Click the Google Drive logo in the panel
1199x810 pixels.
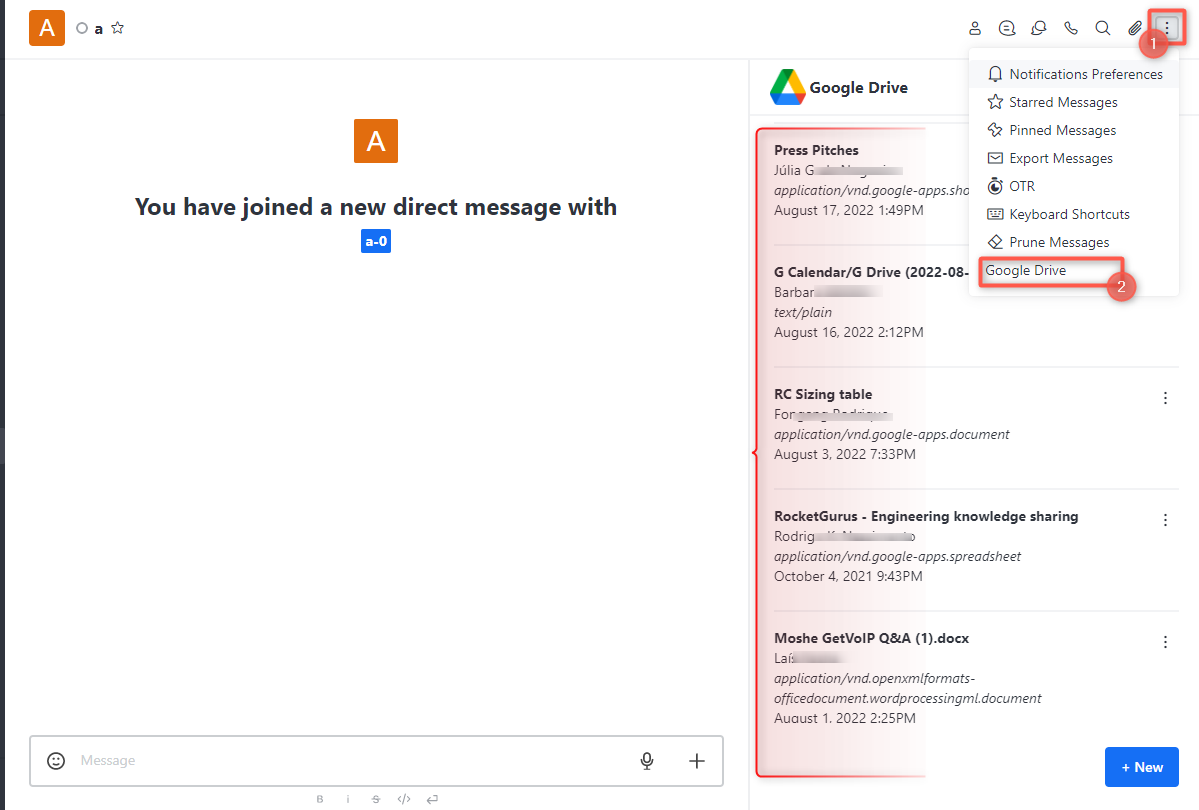tap(788, 87)
